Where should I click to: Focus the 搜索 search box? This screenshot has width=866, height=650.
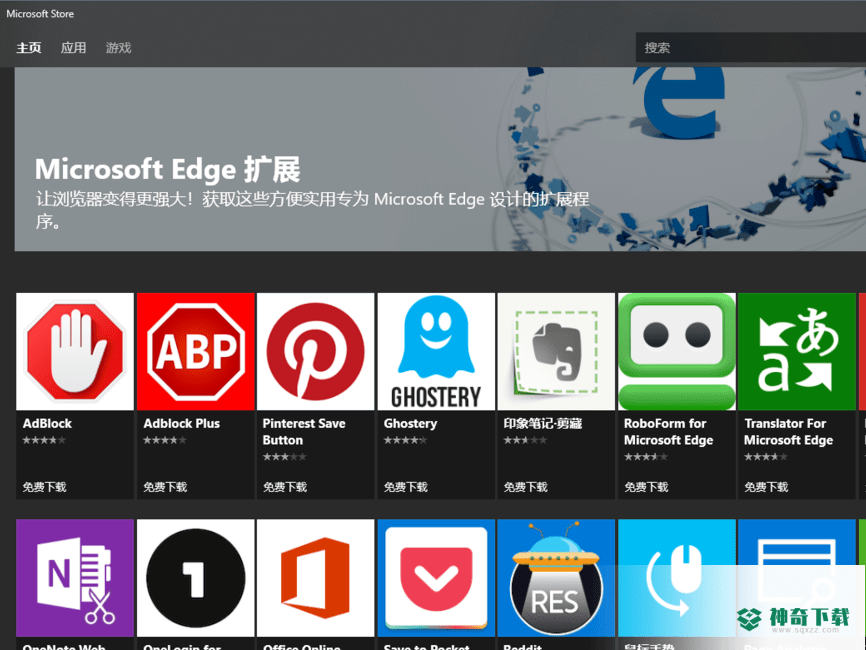click(x=751, y=47)
